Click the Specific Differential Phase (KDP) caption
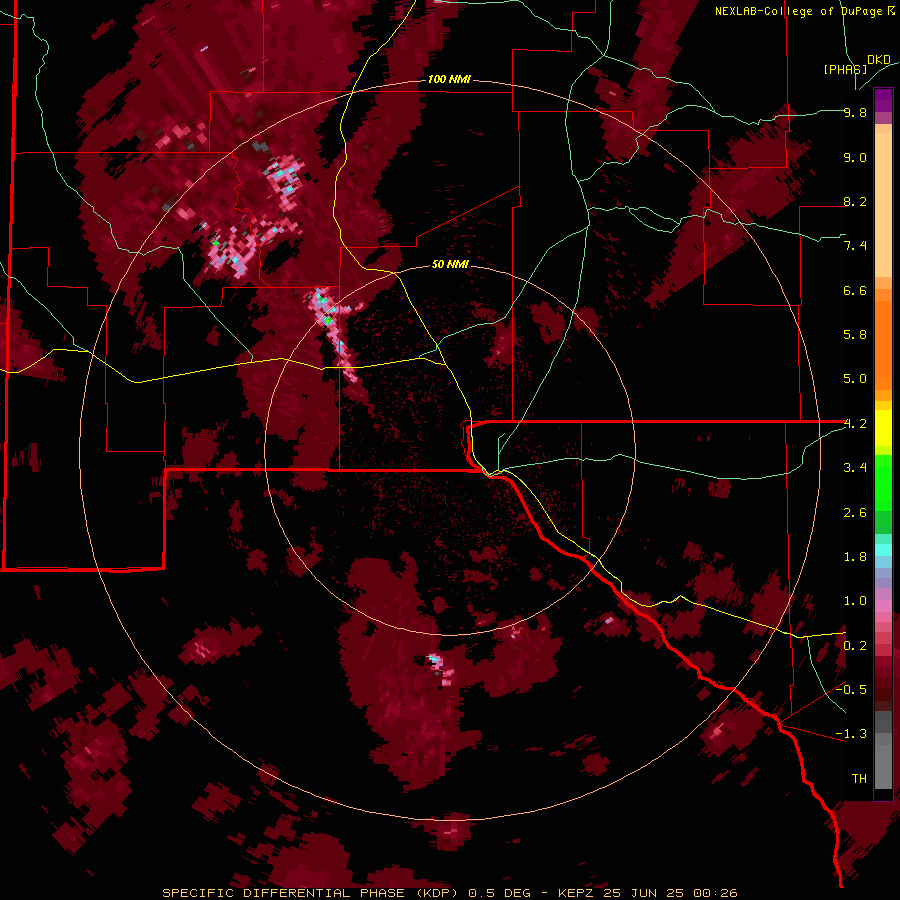 pyautogui.click(x=449, y=893)
